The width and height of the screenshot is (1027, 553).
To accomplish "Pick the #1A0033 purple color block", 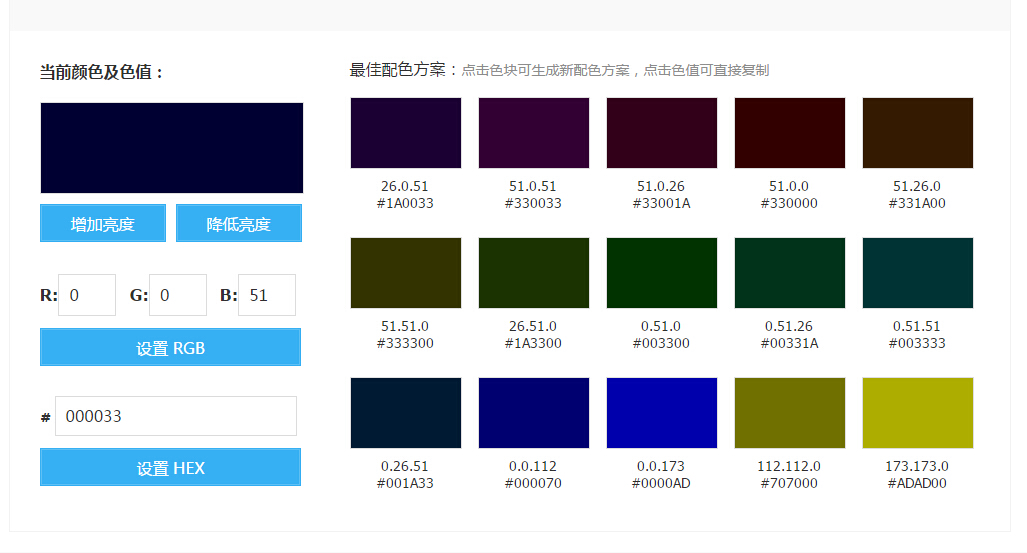I will tap(406, 133).
